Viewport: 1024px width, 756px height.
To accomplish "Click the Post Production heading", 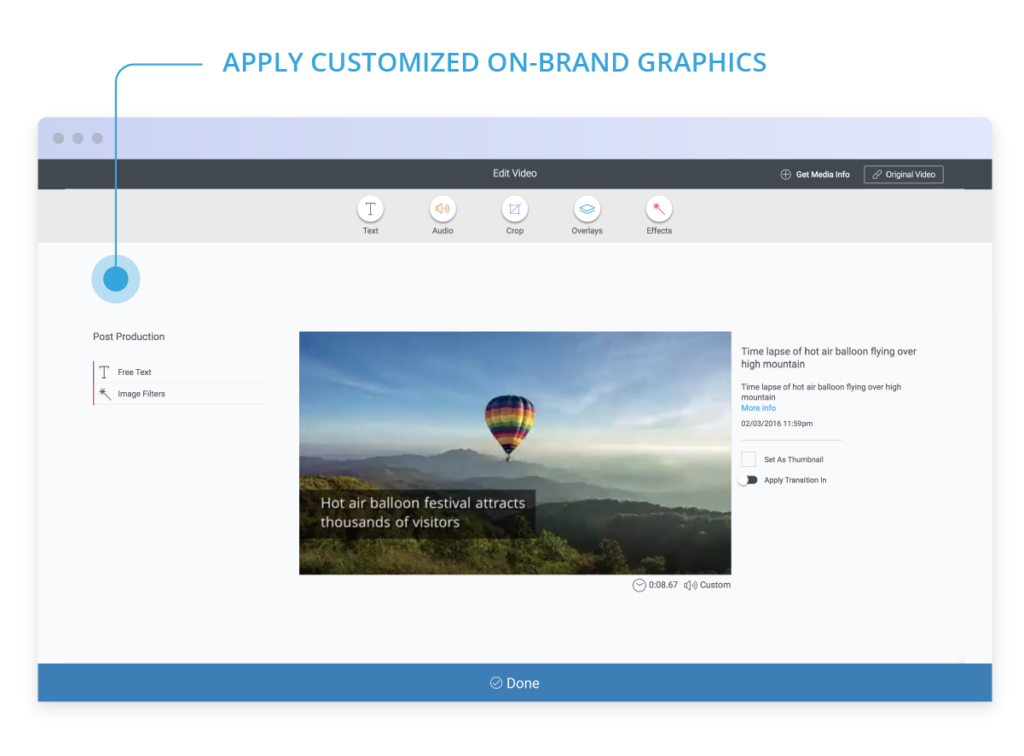I will tap(129, 337).
